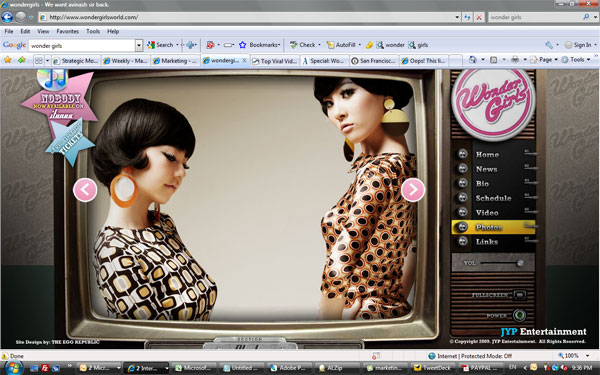Open the Video section on TV menu

[x=487, y=212]
